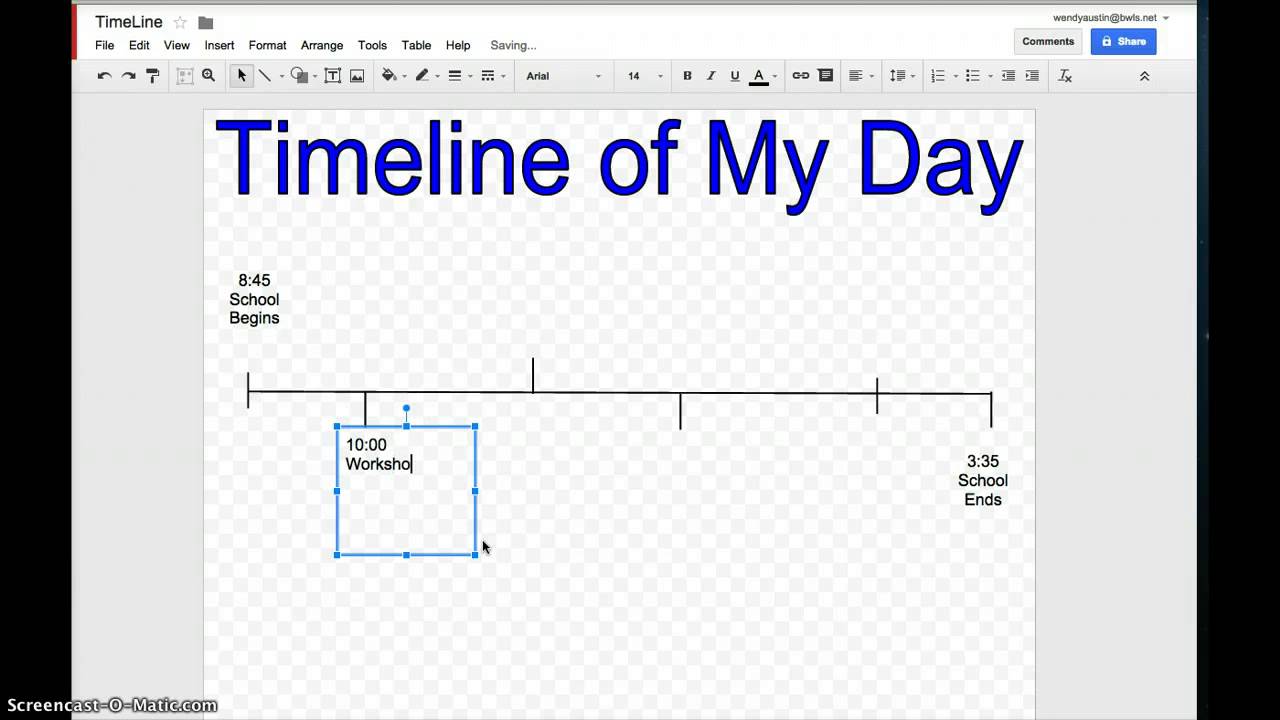Insert a link with the link icon
Screen dimensions: 1280x720
tap(800, 75)
